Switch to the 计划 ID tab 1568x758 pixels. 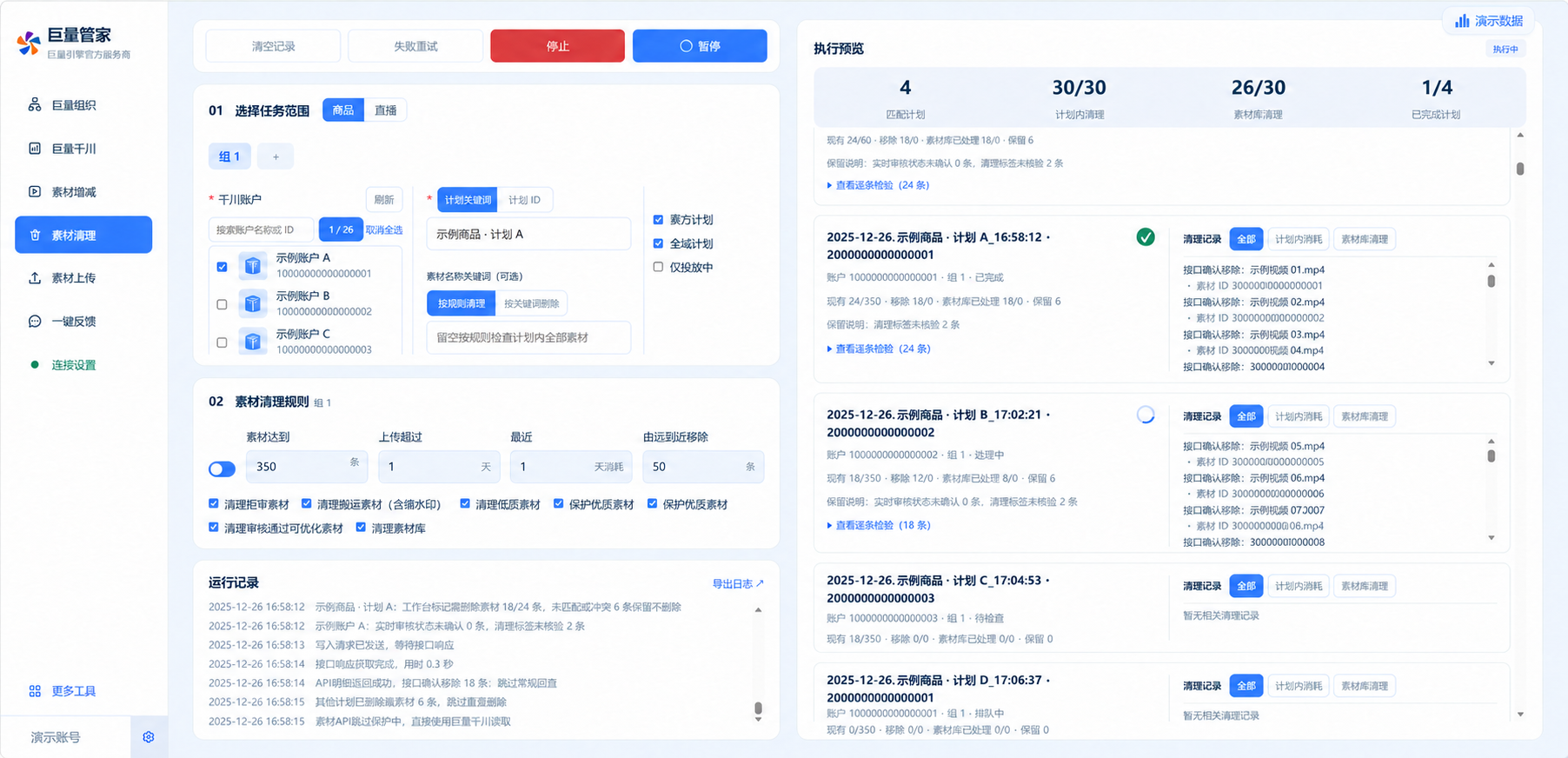524,200
